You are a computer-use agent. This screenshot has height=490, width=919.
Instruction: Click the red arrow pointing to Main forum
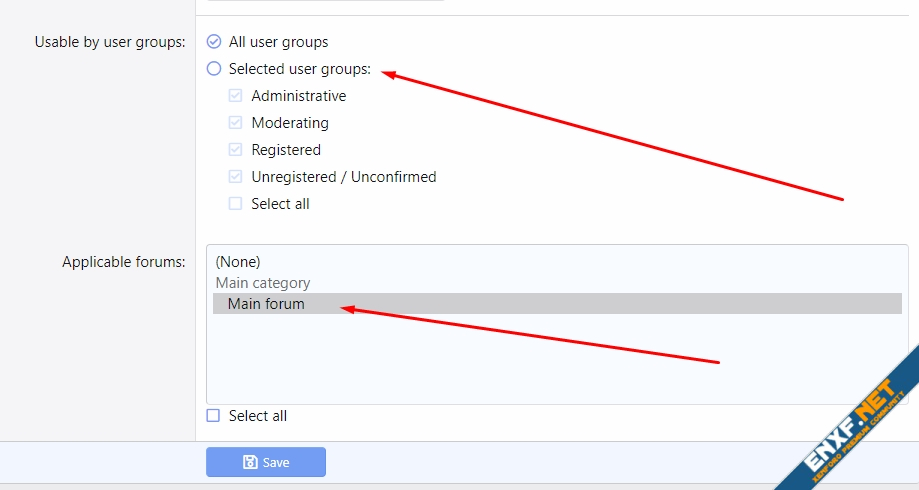tap(530, 335)
